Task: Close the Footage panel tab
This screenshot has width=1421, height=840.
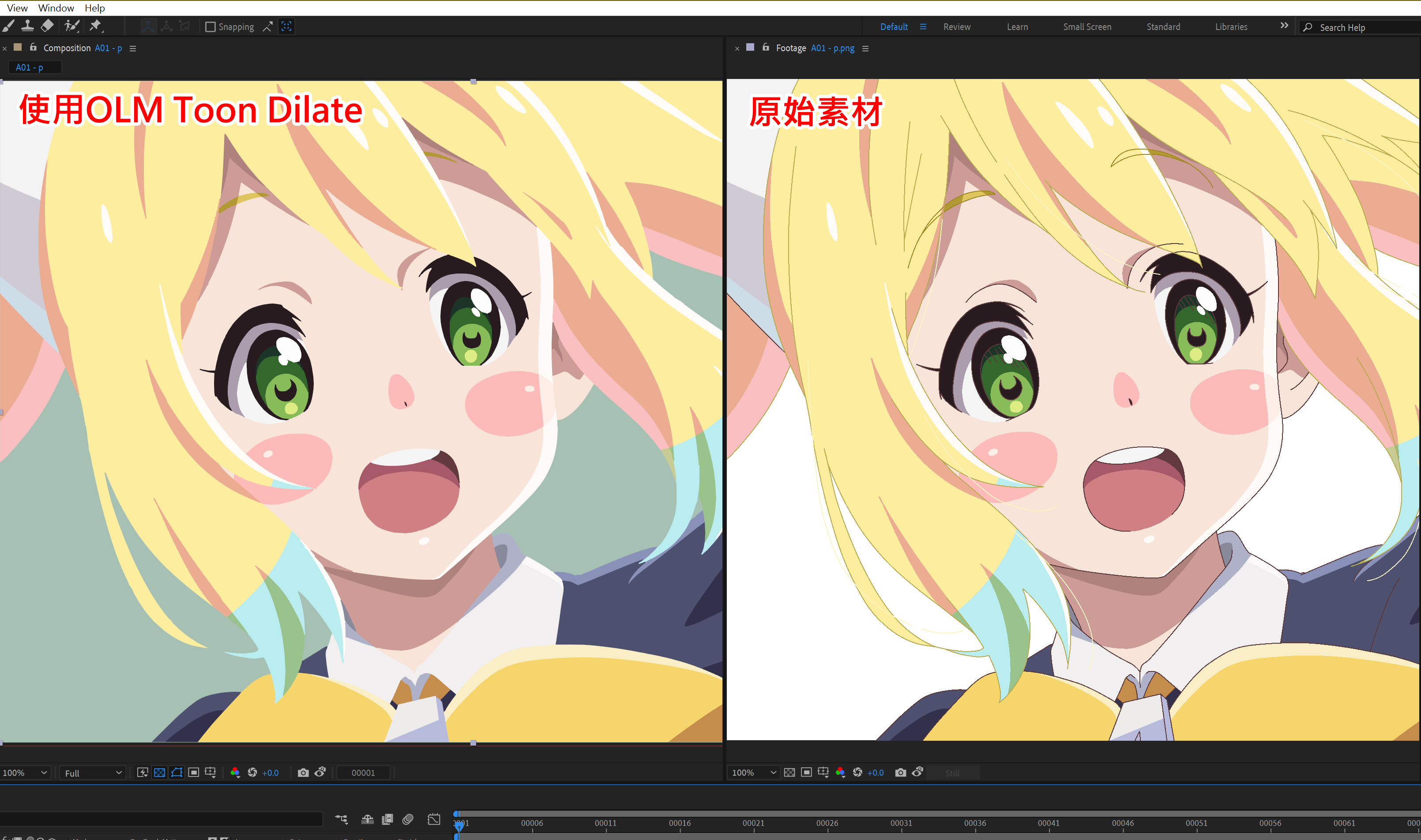Action: pyautogui.click(x=737, y=49)
